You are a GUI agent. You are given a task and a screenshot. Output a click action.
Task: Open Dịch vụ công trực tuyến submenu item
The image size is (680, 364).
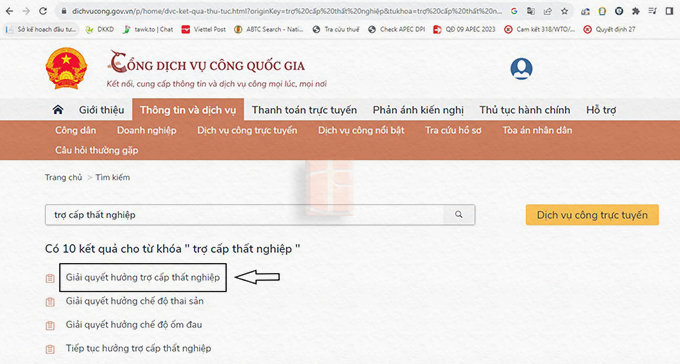(247, 130)
